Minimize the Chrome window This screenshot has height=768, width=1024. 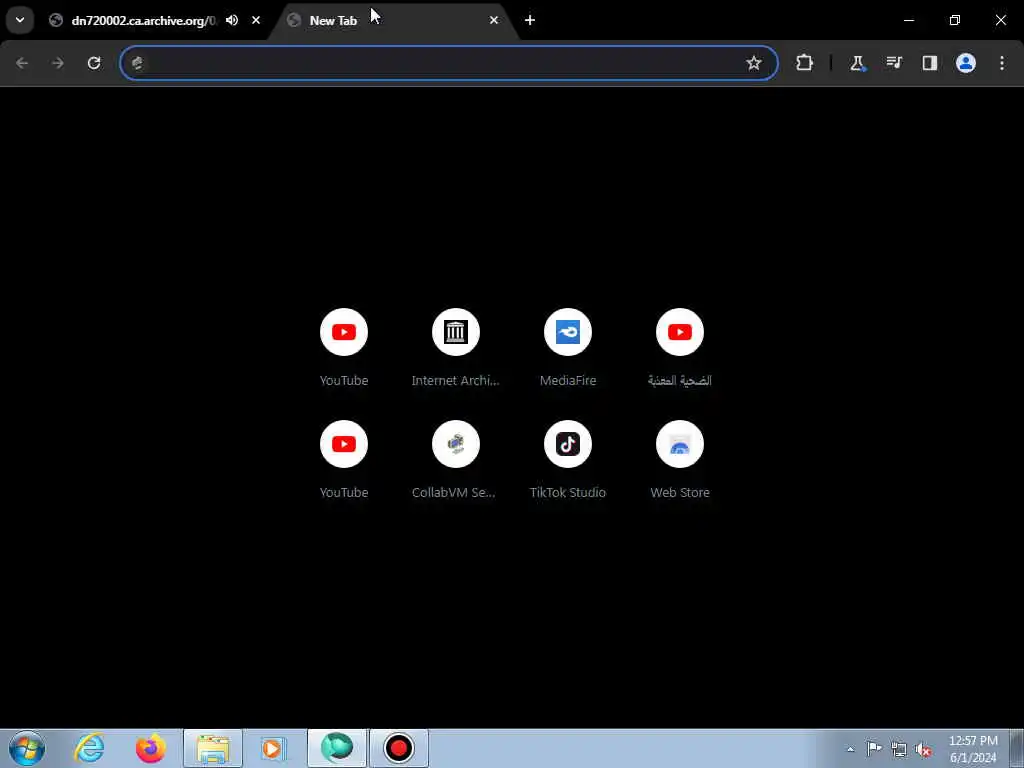[x=908, y=20]
